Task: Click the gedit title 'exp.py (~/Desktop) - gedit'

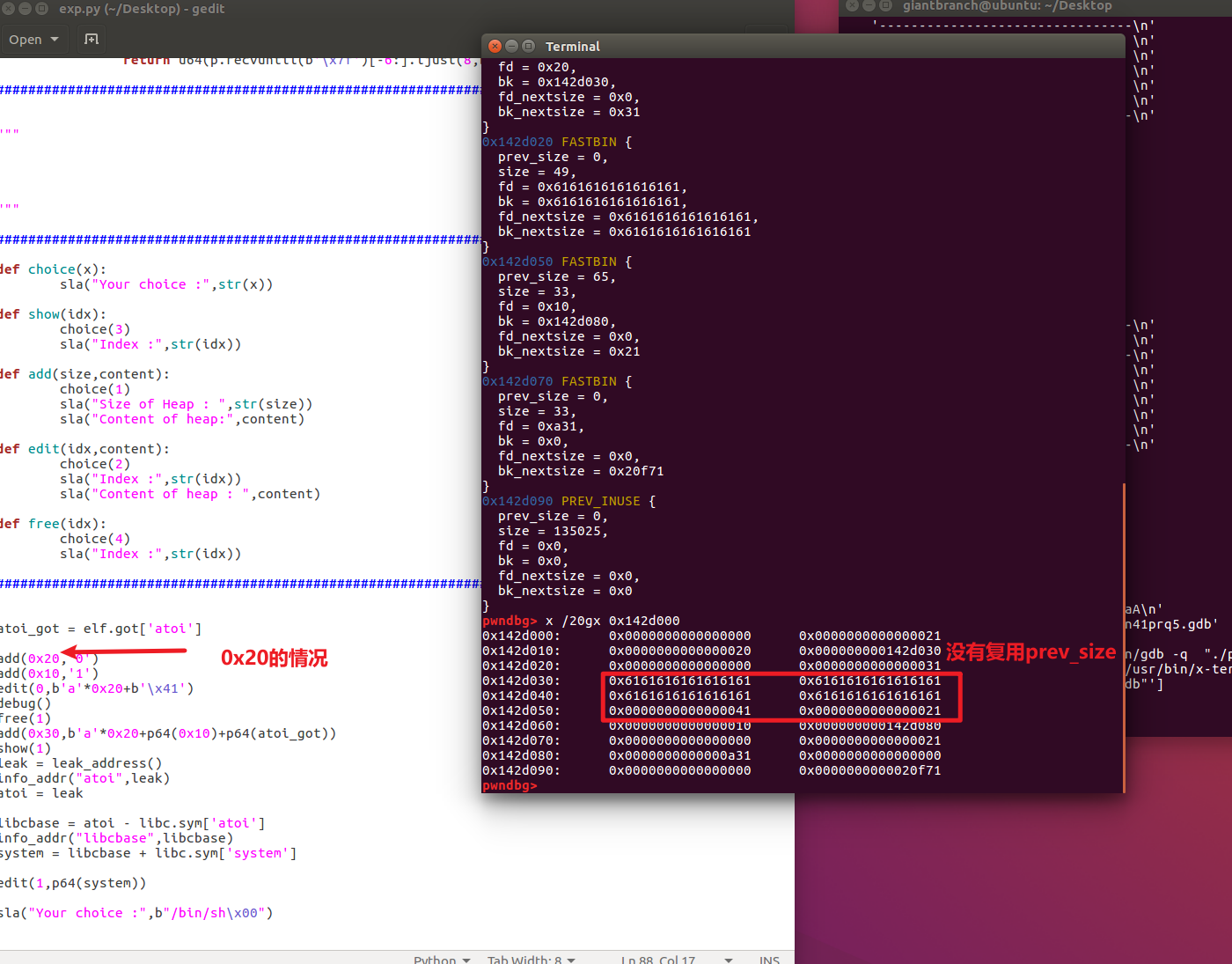Action: (142, 9)
